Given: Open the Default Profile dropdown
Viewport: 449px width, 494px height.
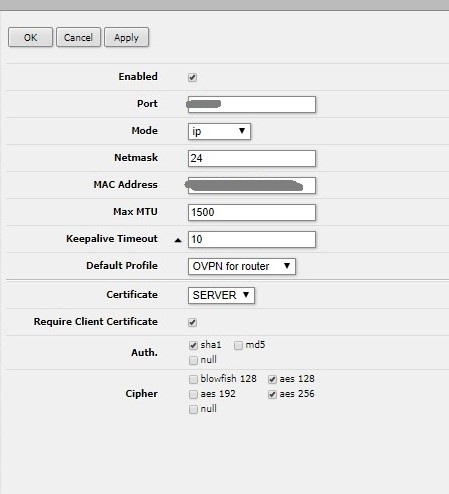Looking at the screenshot, I should pyautogui.click(x=242, y=266).
